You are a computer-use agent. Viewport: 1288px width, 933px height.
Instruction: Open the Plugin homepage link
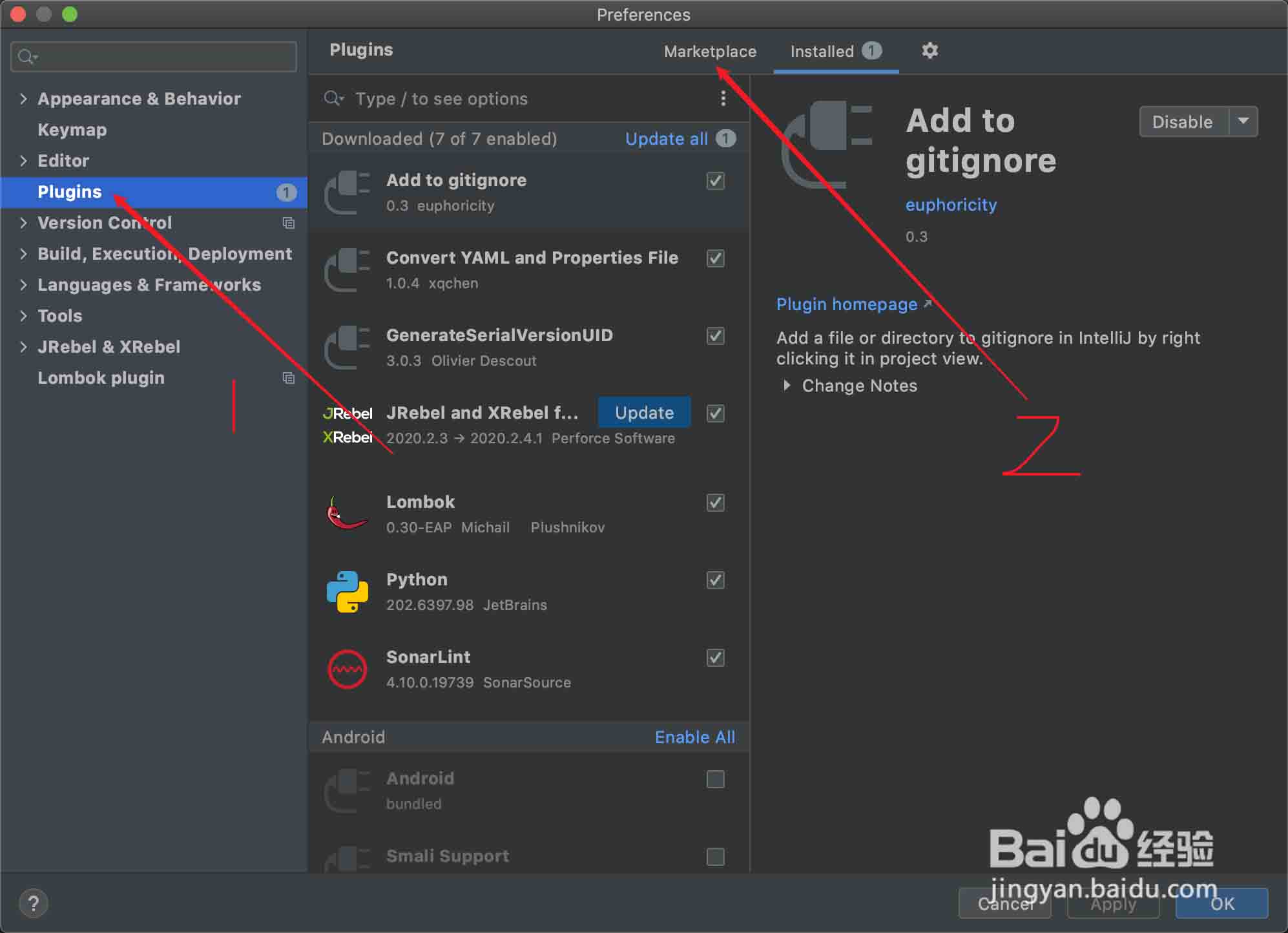(x=846, y=304)
